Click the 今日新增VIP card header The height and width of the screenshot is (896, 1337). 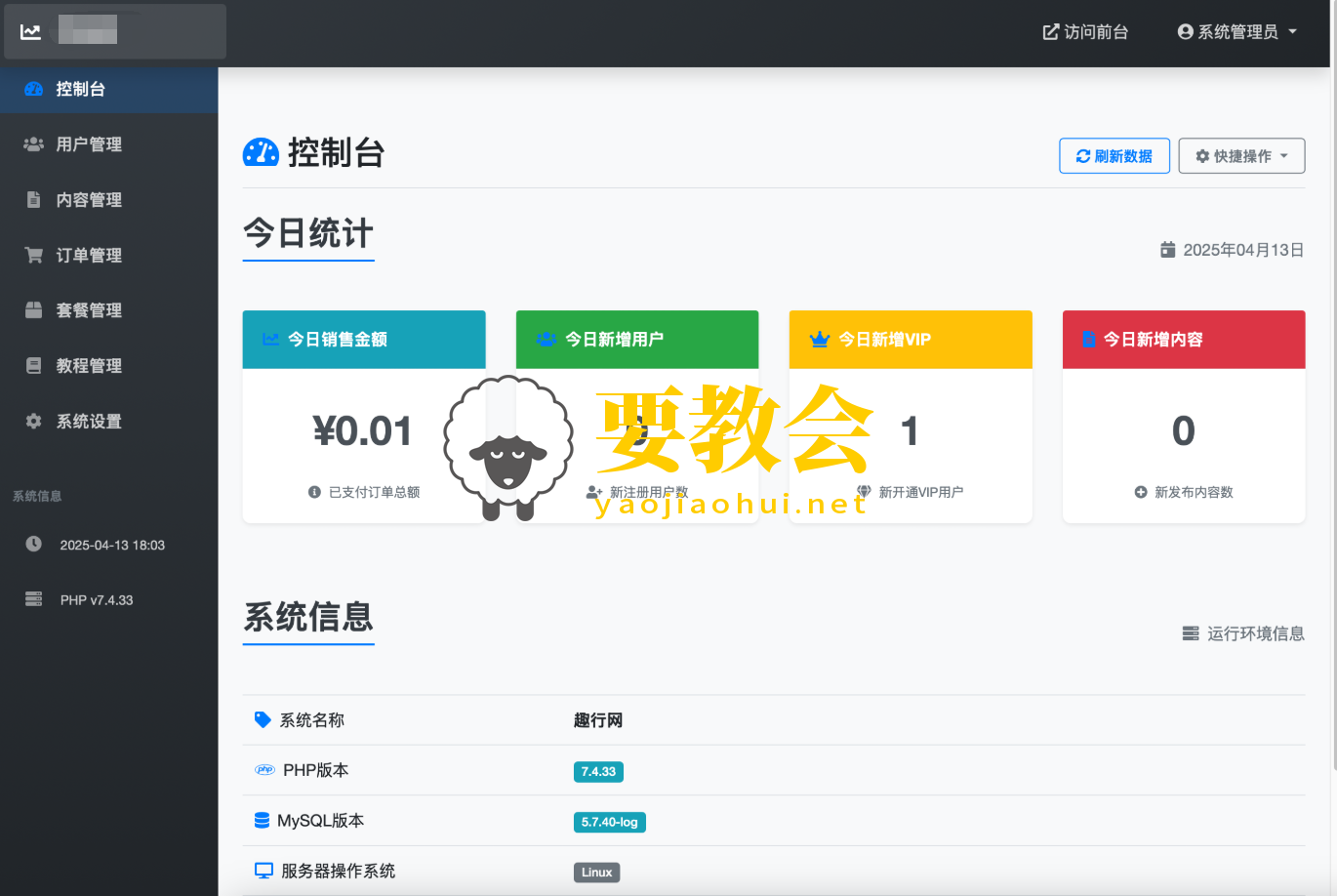click(x=911, y=340)
